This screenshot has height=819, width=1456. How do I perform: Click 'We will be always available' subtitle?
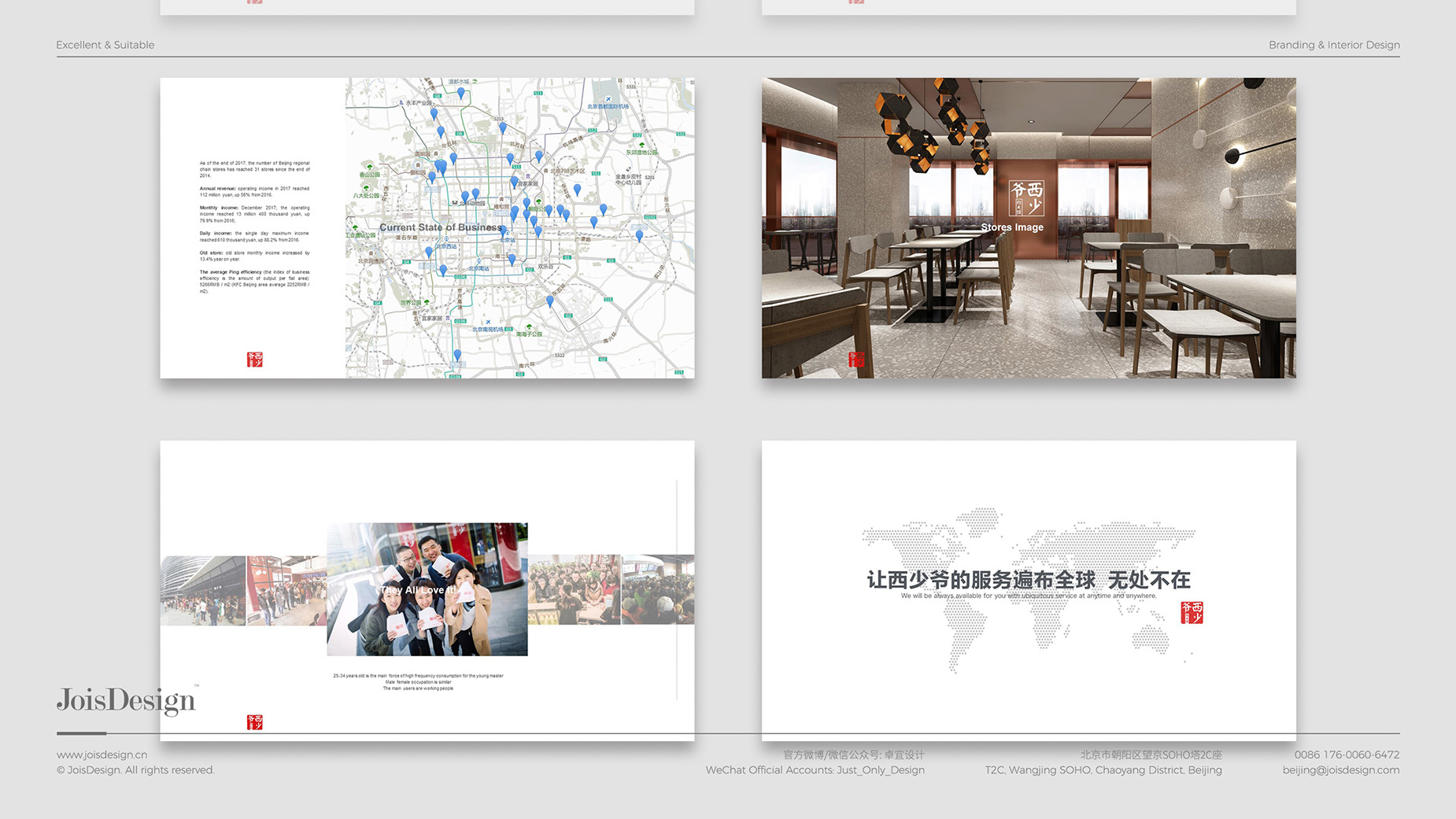click(1029, 596)
